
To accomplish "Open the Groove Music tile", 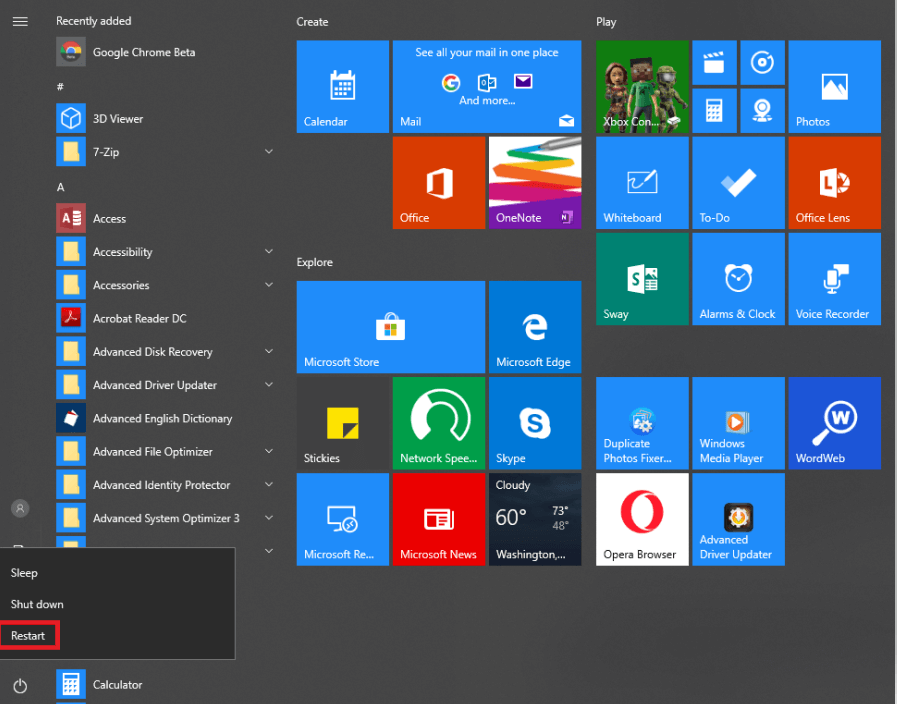I will [x=762, y=62].
